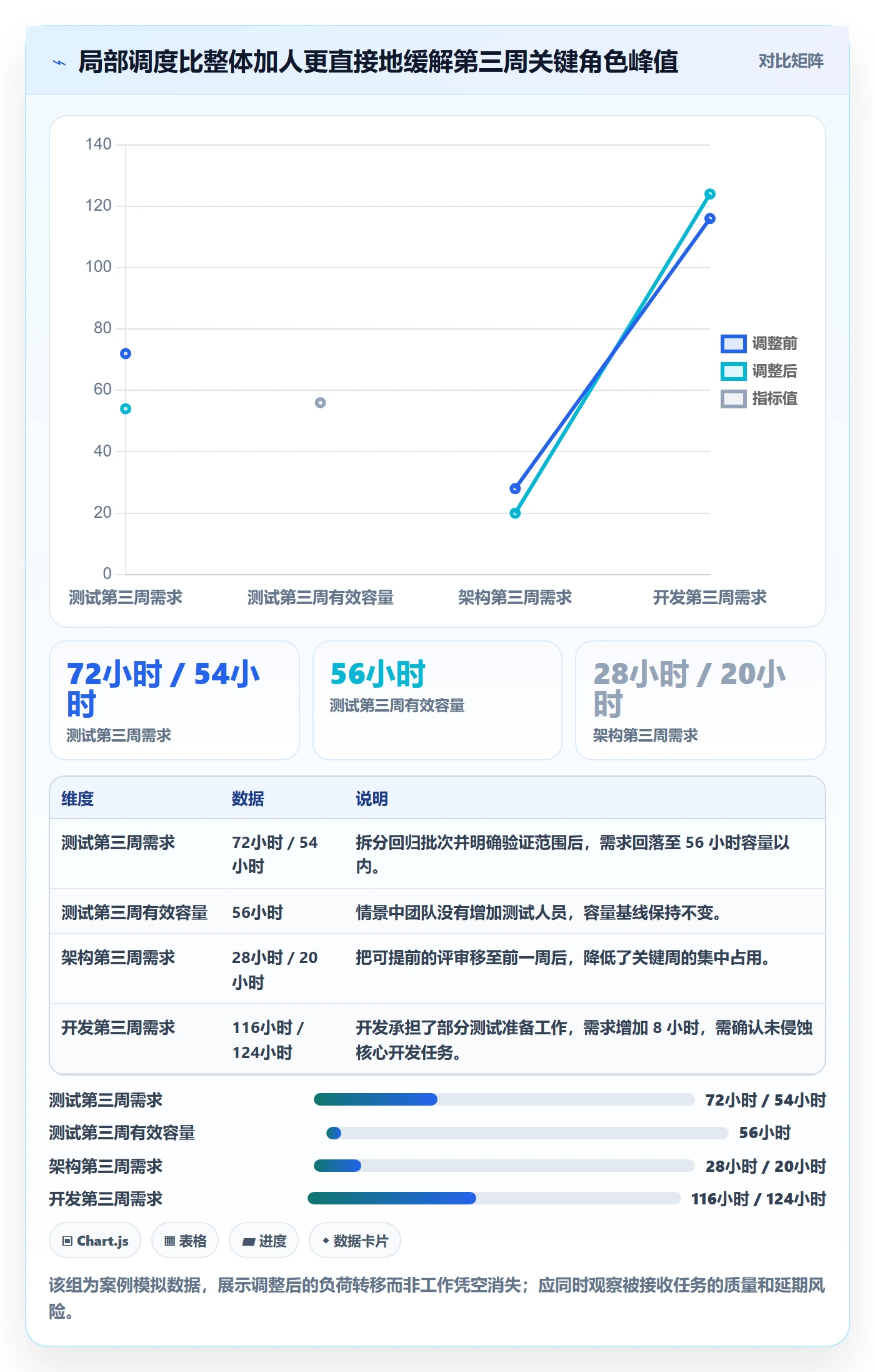Click the blue data point at 72 on the chart

coord(126,354)
